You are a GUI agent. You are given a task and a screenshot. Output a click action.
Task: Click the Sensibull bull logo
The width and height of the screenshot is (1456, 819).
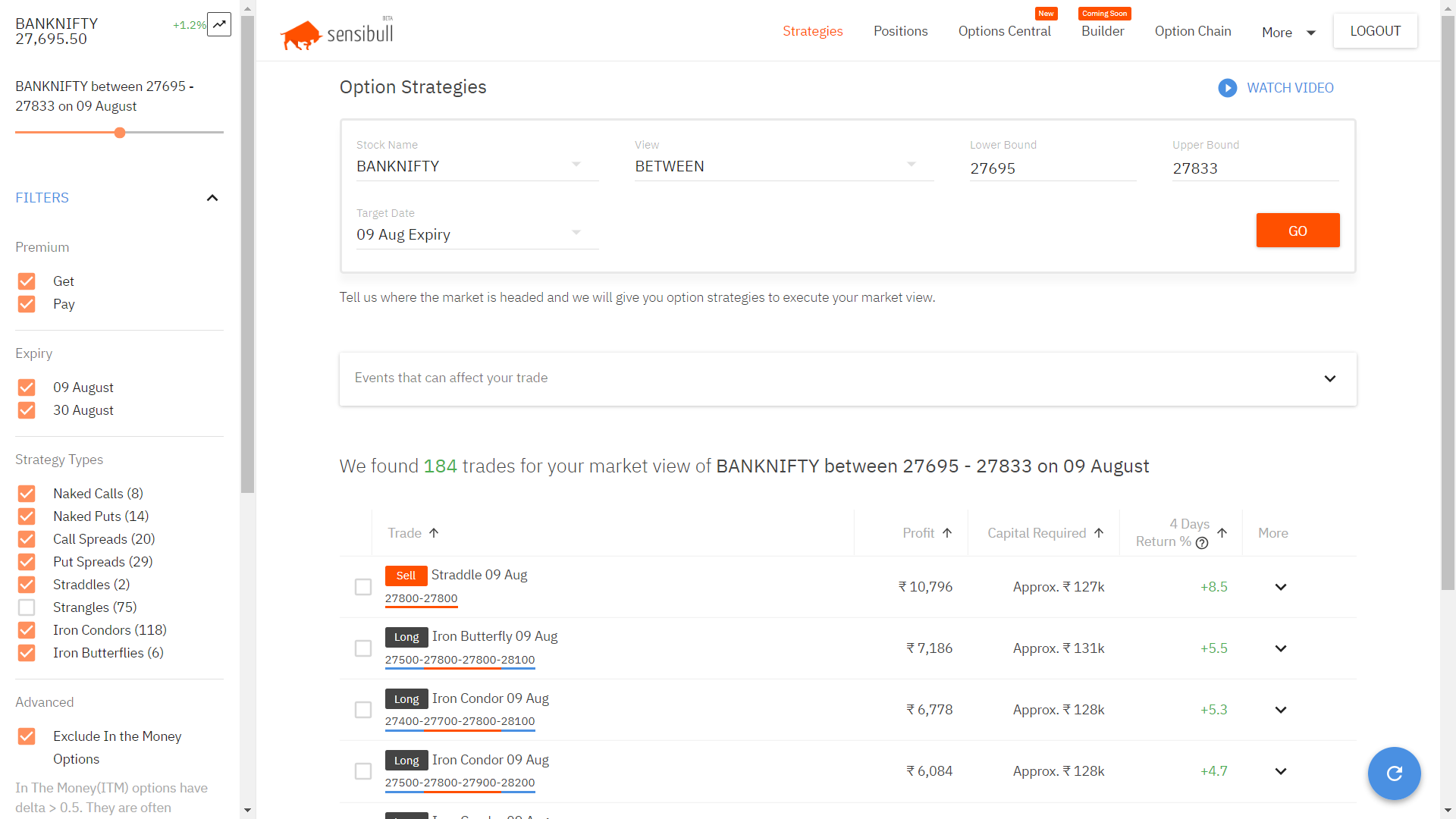coord(301,35)
